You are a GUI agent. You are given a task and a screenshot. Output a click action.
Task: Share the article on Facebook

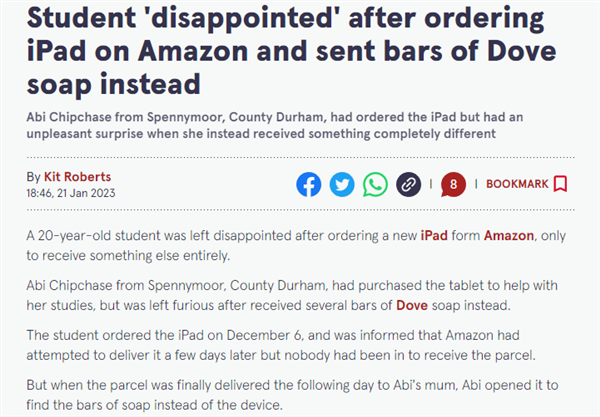coord(308,184)
